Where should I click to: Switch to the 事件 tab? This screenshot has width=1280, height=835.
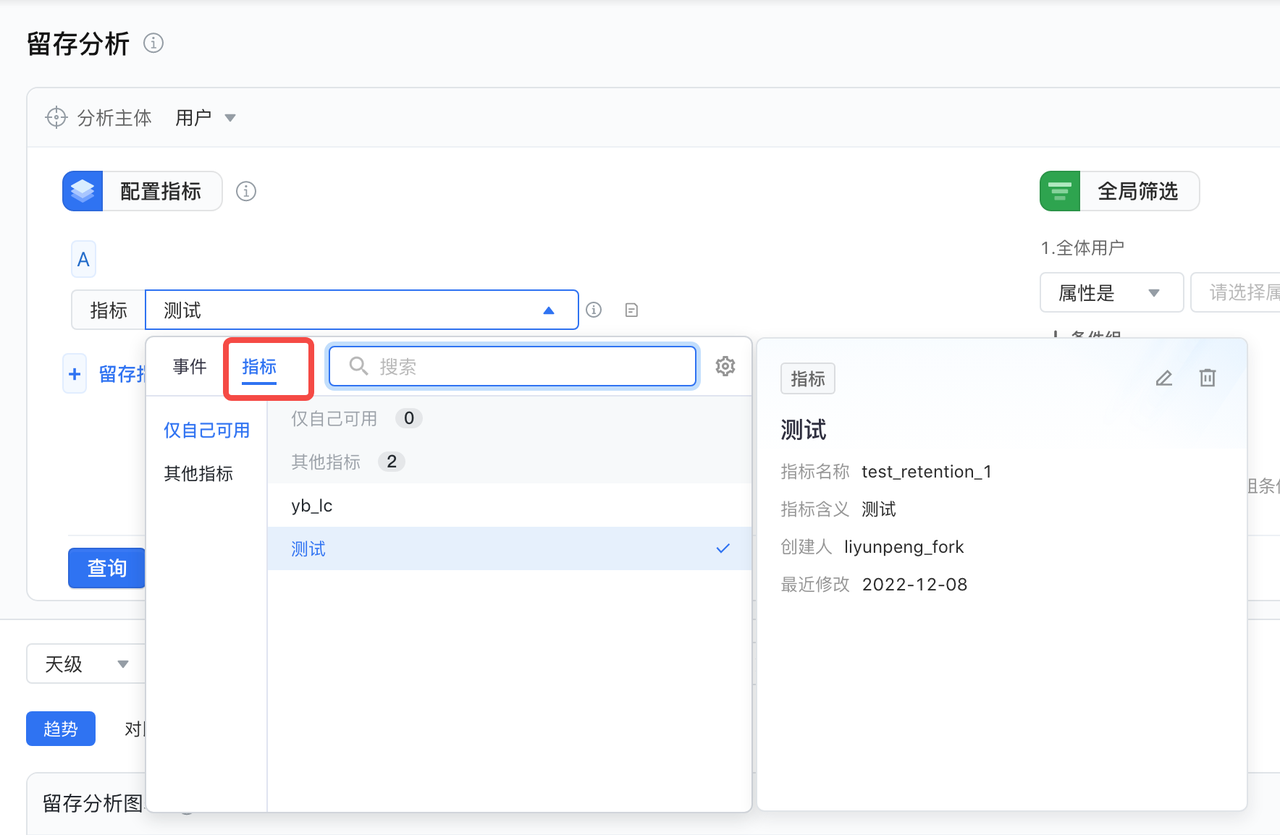pyautogui.click(x=189, y=367)
